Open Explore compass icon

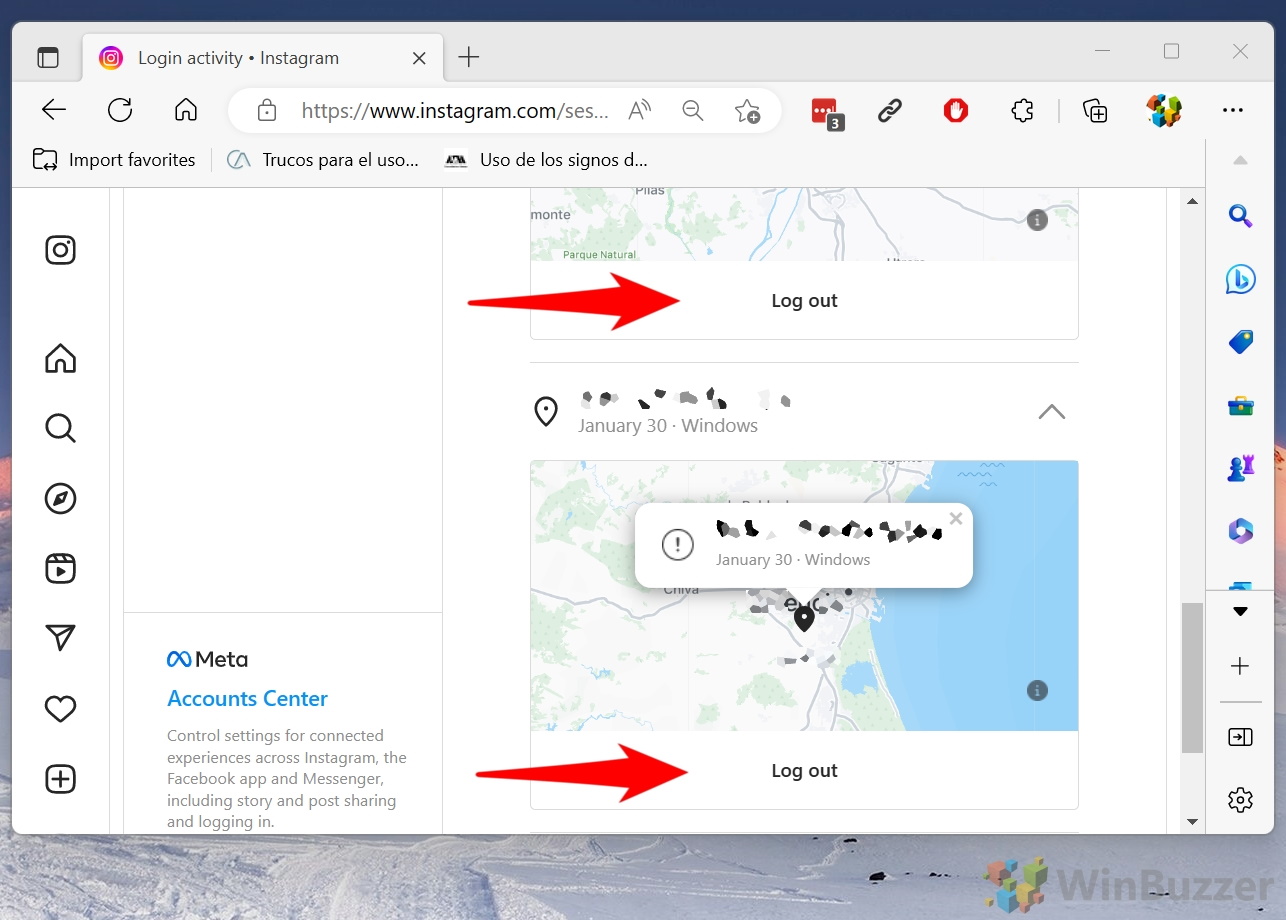click(61, 498)
